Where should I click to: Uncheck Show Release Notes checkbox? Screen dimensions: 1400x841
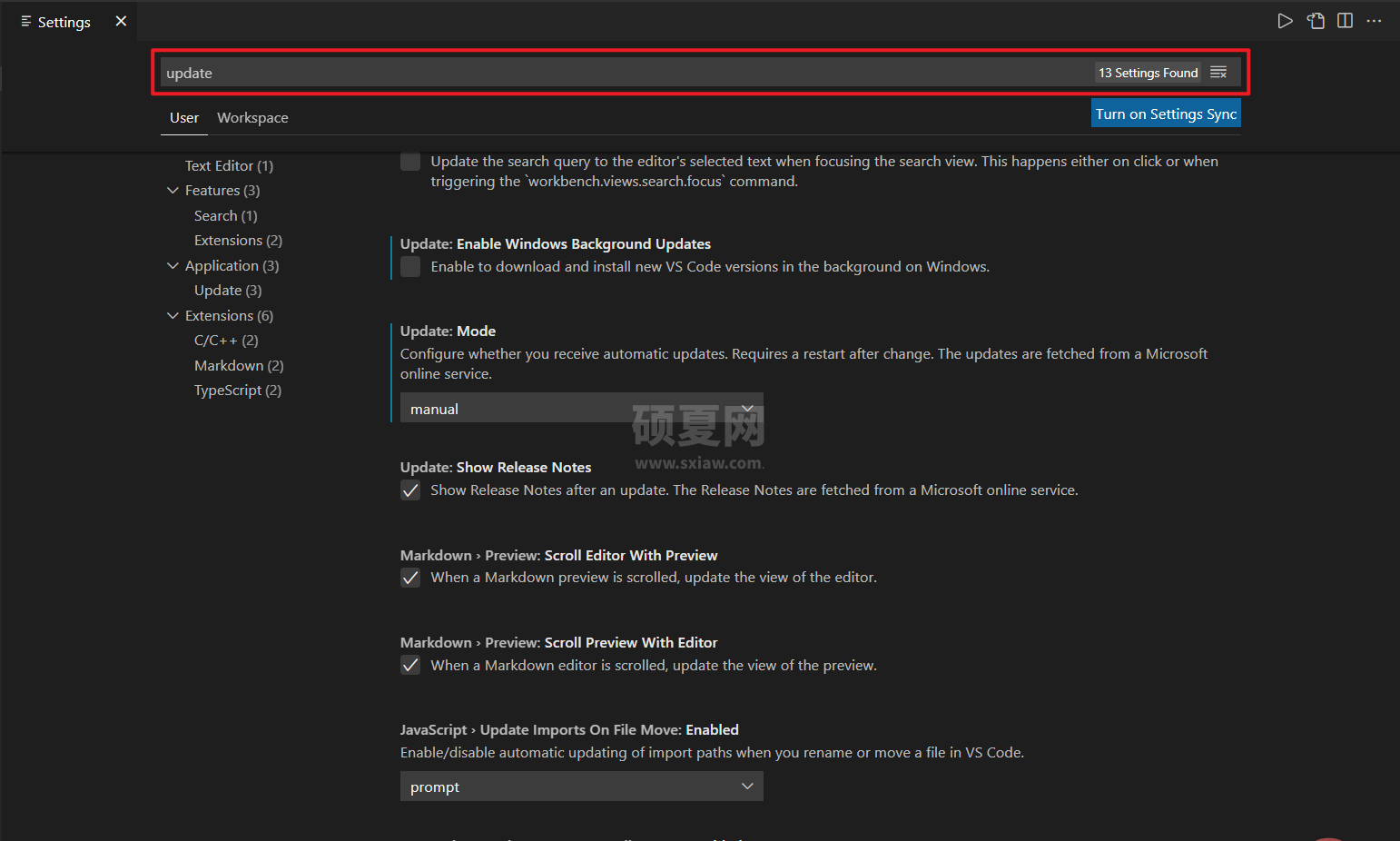pos(410,490)
